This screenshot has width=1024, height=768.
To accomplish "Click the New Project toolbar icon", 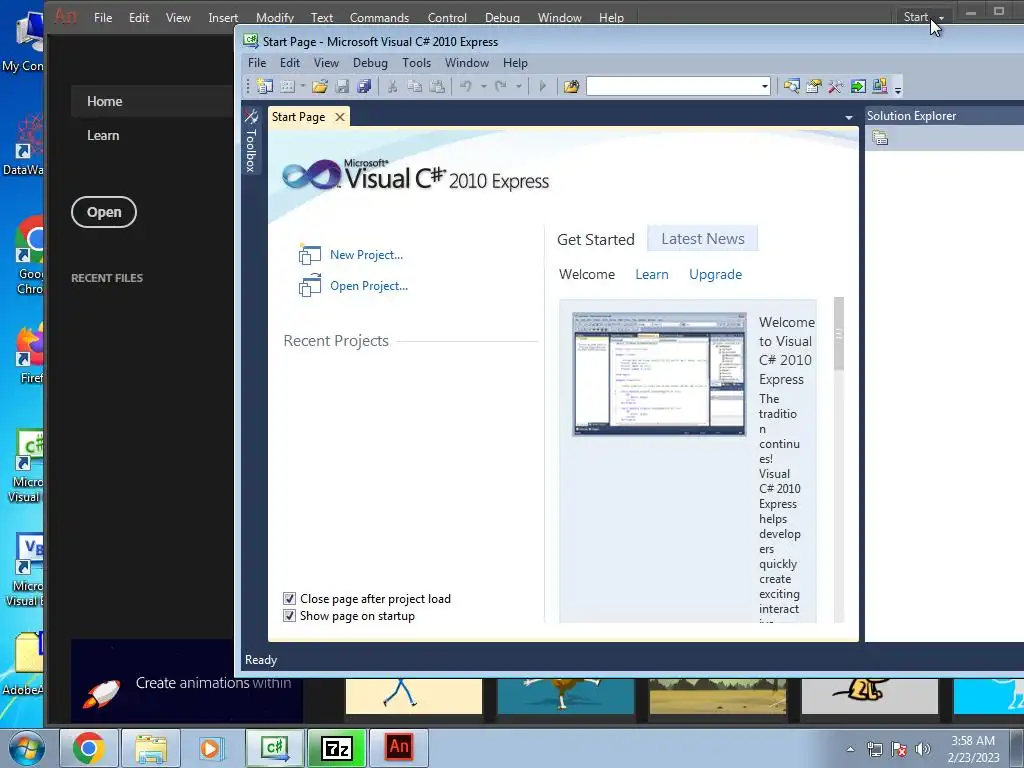I will coord(264,86).
